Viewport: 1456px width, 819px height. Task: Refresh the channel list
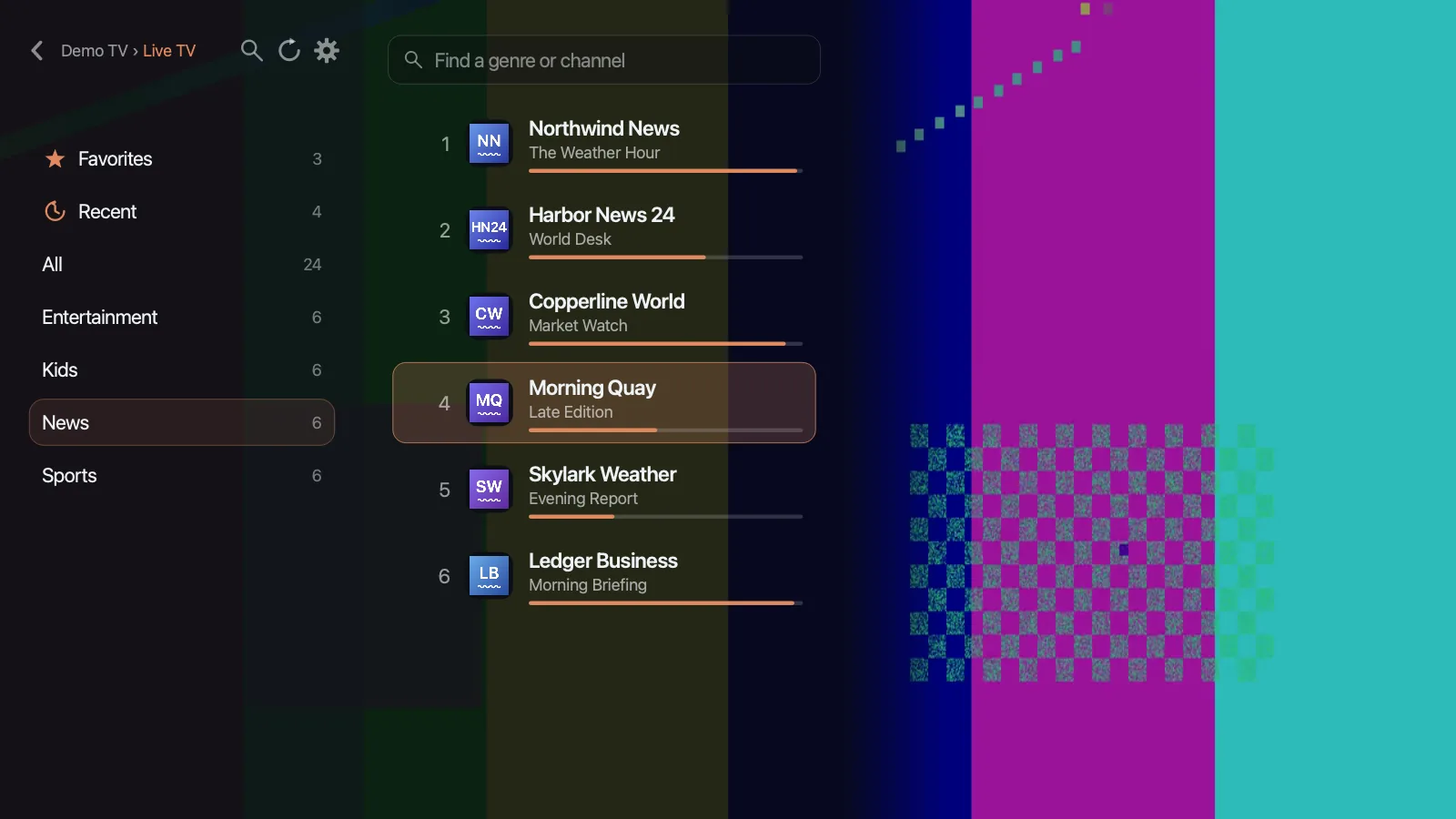coord(289,51)
